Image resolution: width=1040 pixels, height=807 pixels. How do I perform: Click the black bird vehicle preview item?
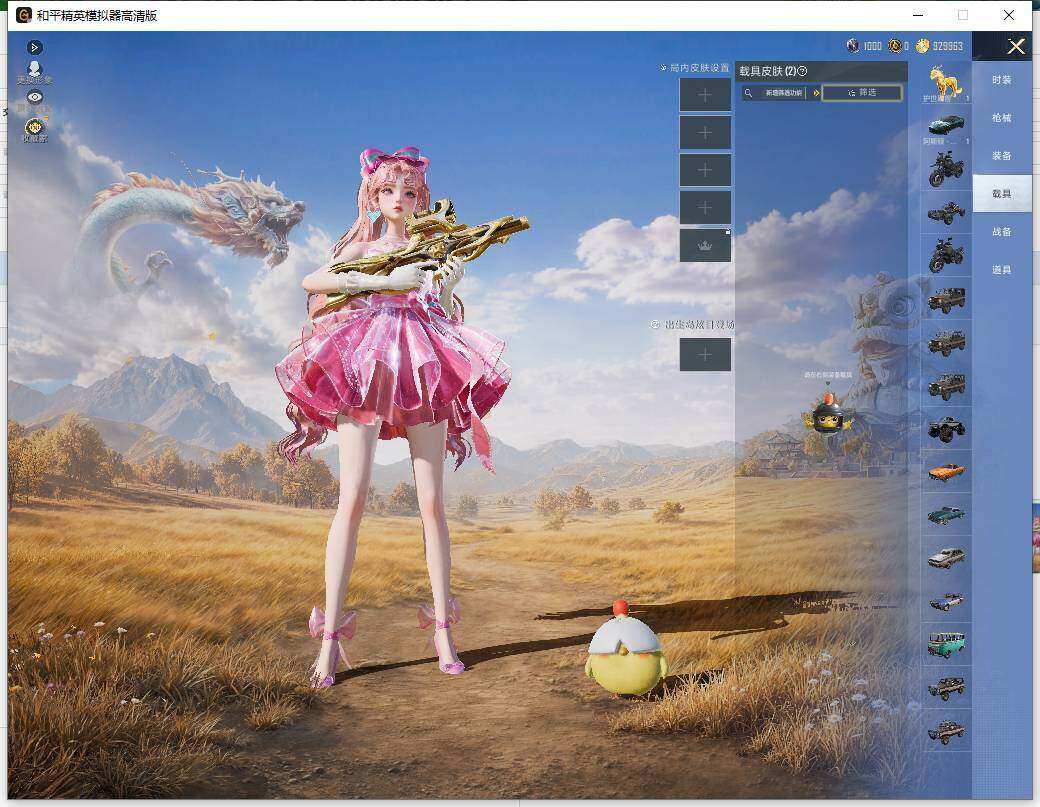pyautogui.click(x=828, y=414)
